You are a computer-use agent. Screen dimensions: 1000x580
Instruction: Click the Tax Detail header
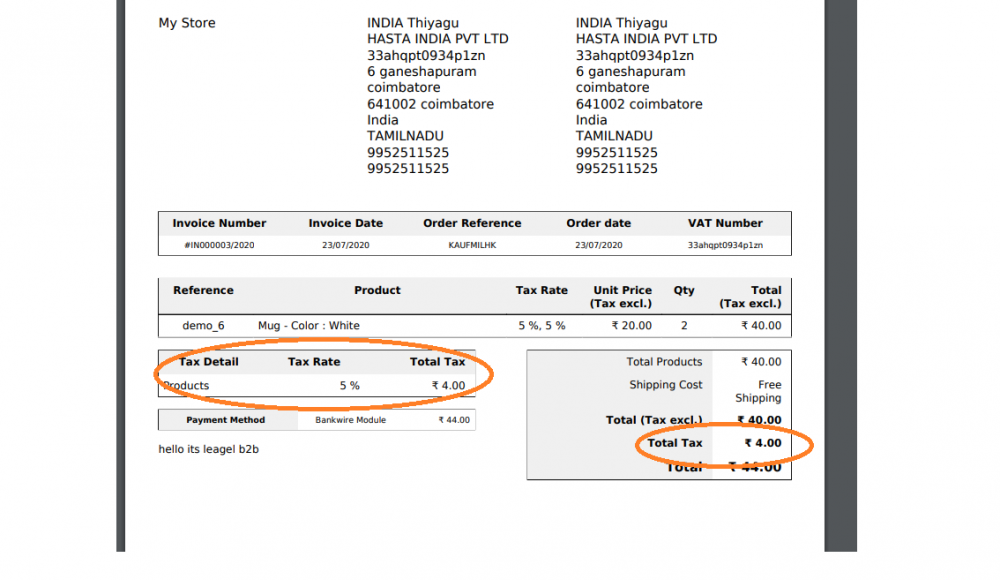click(209, 362)
